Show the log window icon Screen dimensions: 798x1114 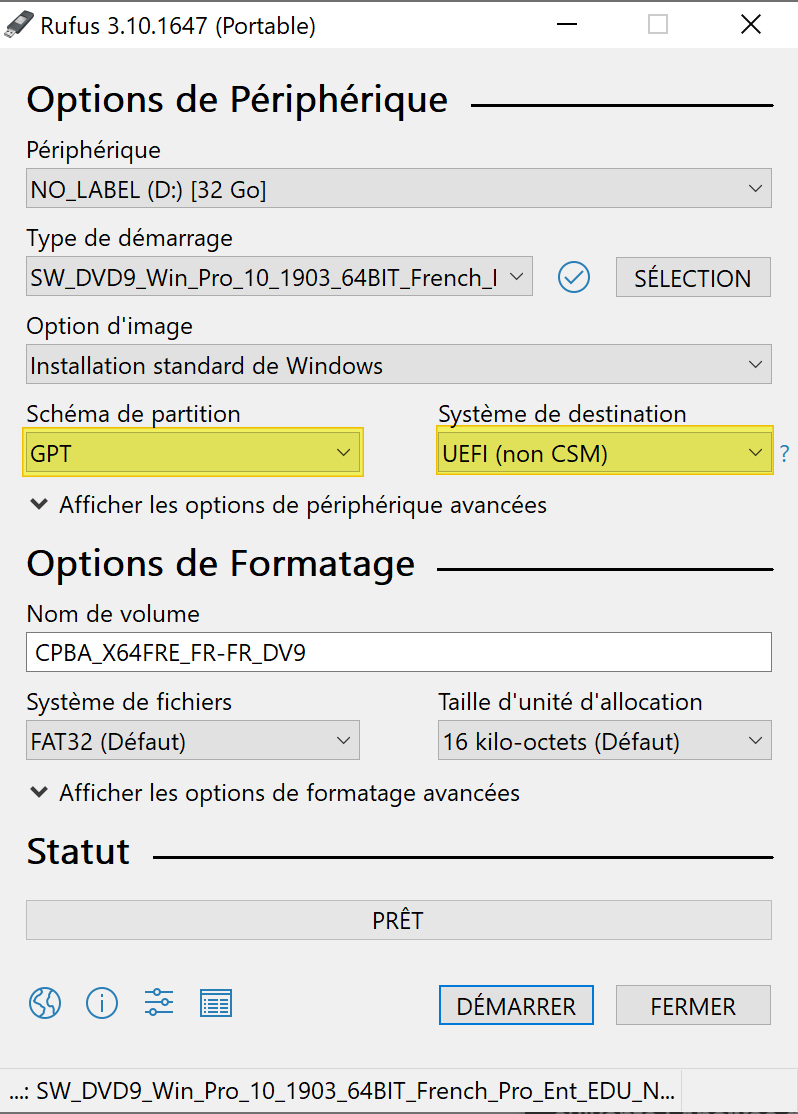tap(216, 1002)
